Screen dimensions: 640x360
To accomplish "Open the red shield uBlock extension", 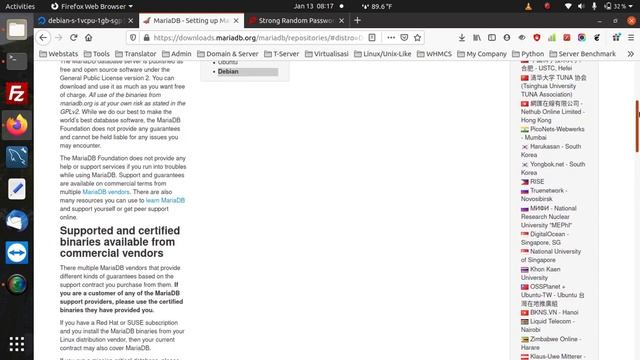I will pos(537,38).
